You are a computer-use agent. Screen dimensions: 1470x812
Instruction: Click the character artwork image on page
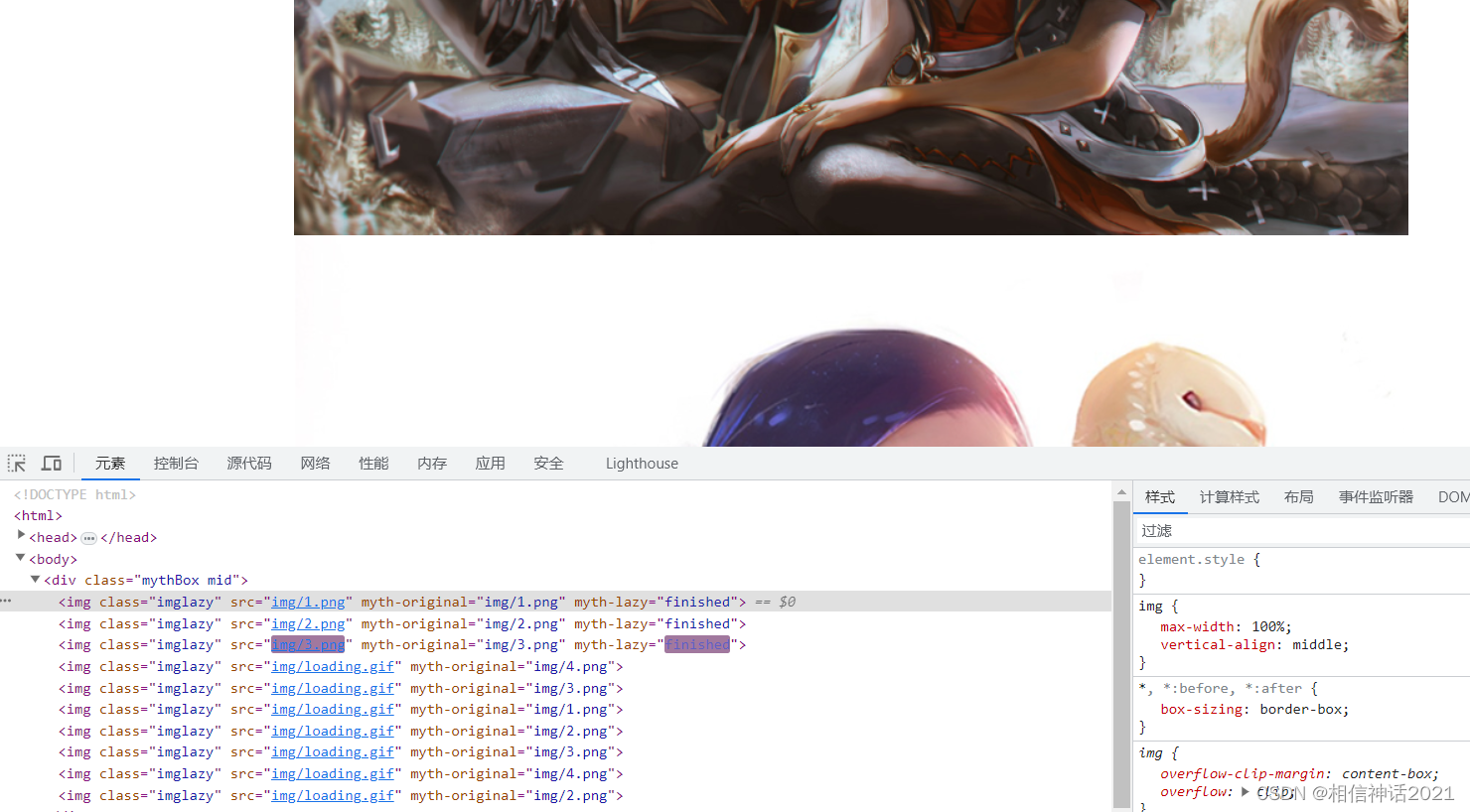(x=851, y=117)
